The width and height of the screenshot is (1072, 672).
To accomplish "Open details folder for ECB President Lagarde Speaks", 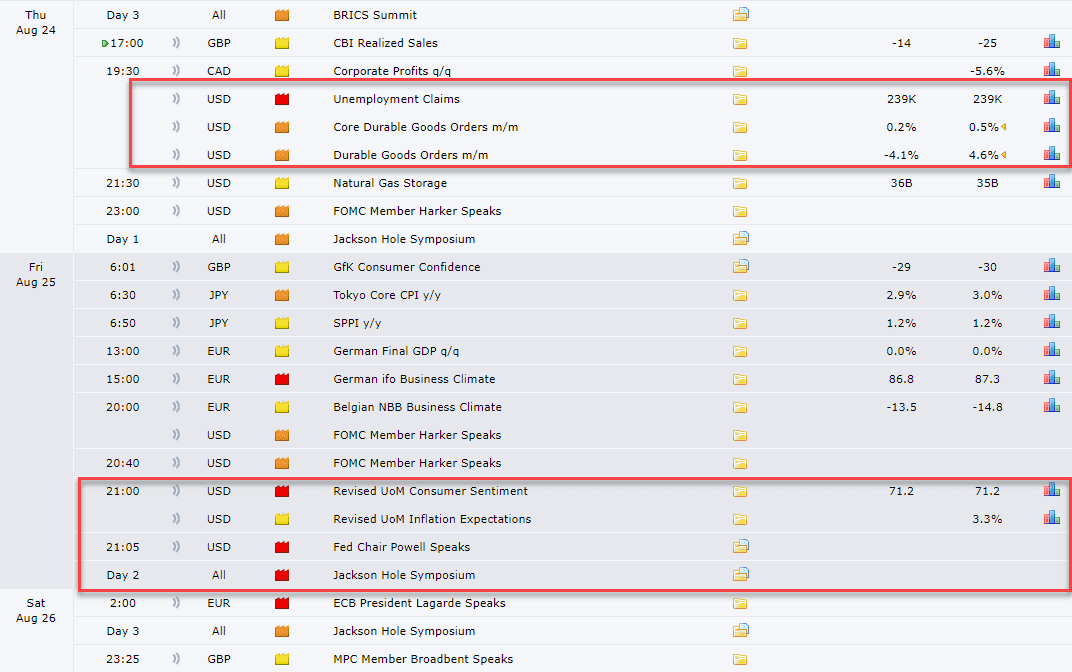I will tap(740, 603).
